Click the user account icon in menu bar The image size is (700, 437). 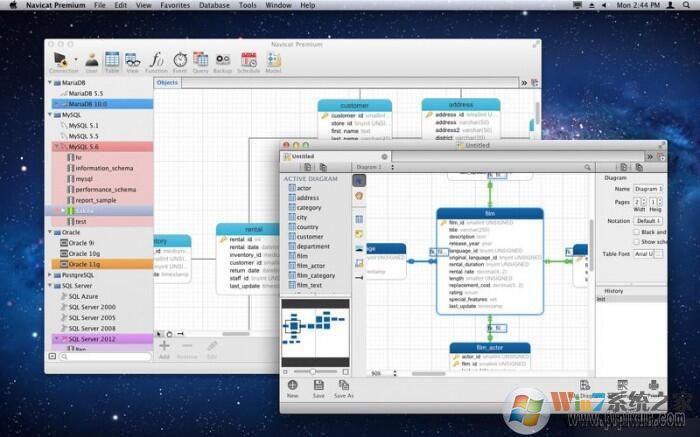point(671,5)
